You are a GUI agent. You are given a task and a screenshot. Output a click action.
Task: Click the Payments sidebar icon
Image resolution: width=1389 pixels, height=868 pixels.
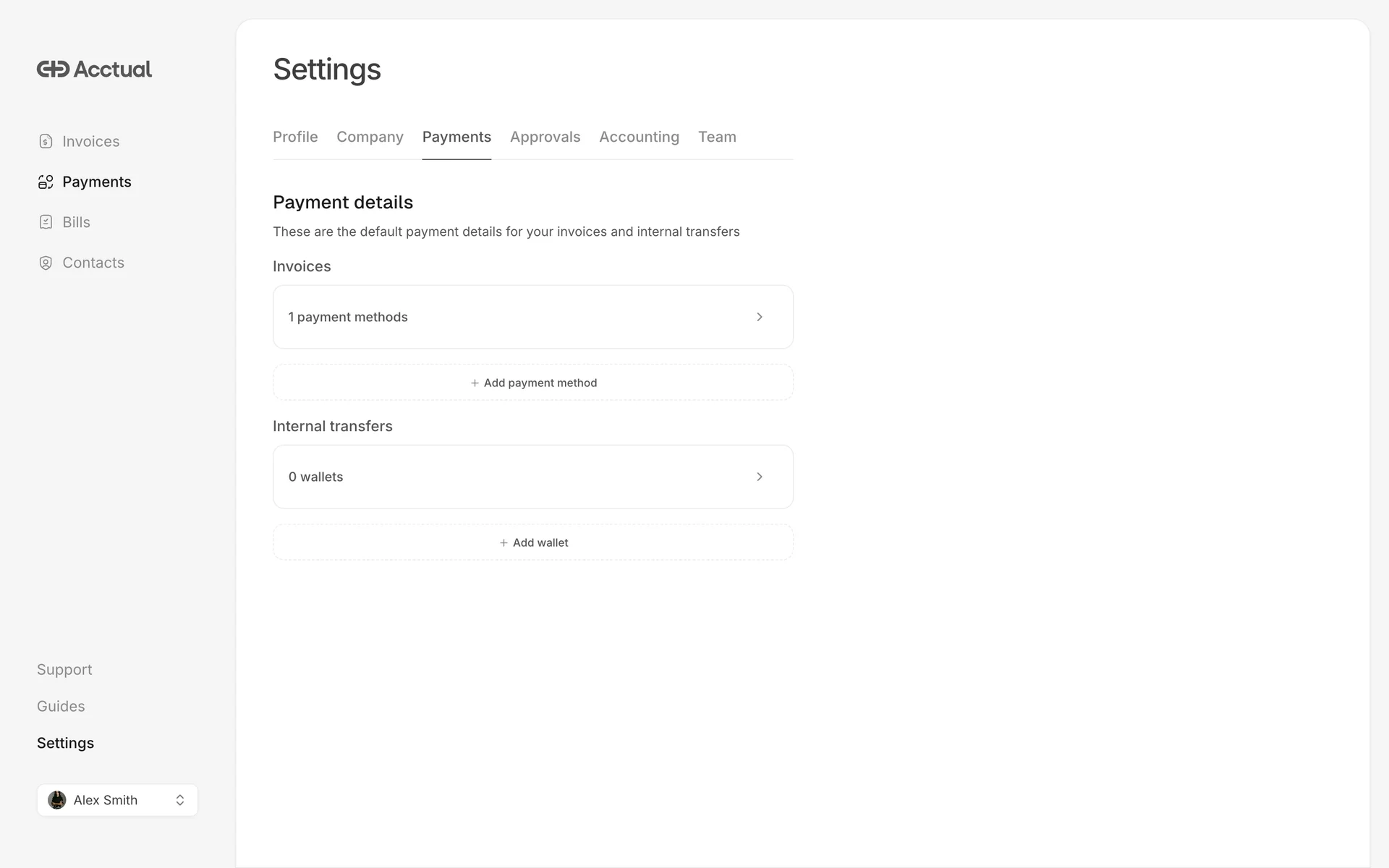46,182
